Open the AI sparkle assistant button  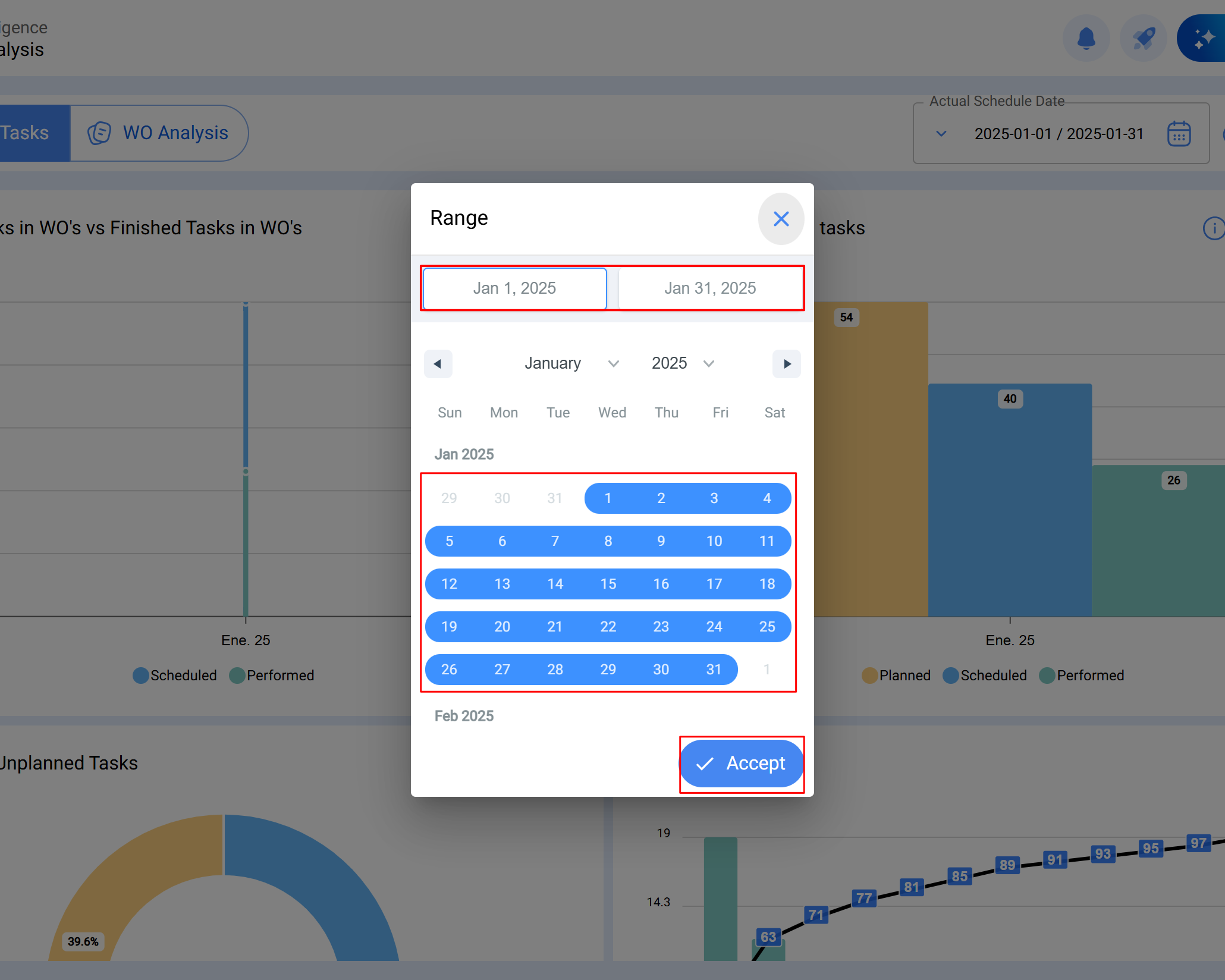tap(1204, 39)
